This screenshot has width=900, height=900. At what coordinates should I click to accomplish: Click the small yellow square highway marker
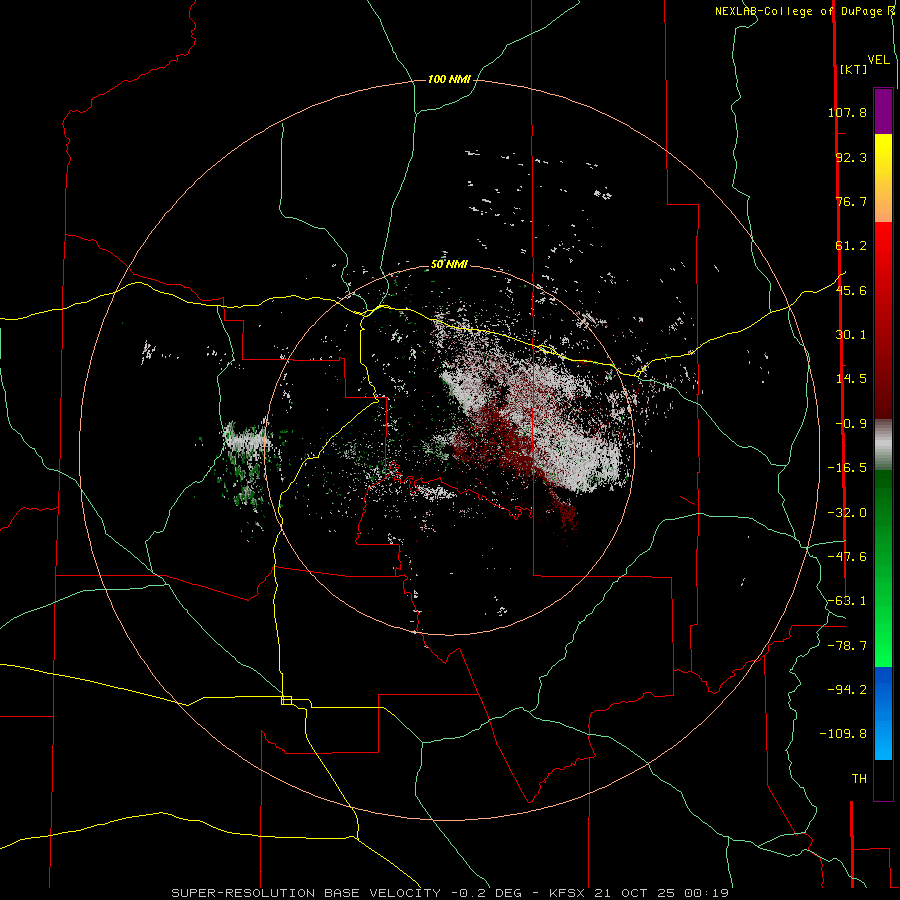click(286, 700)
